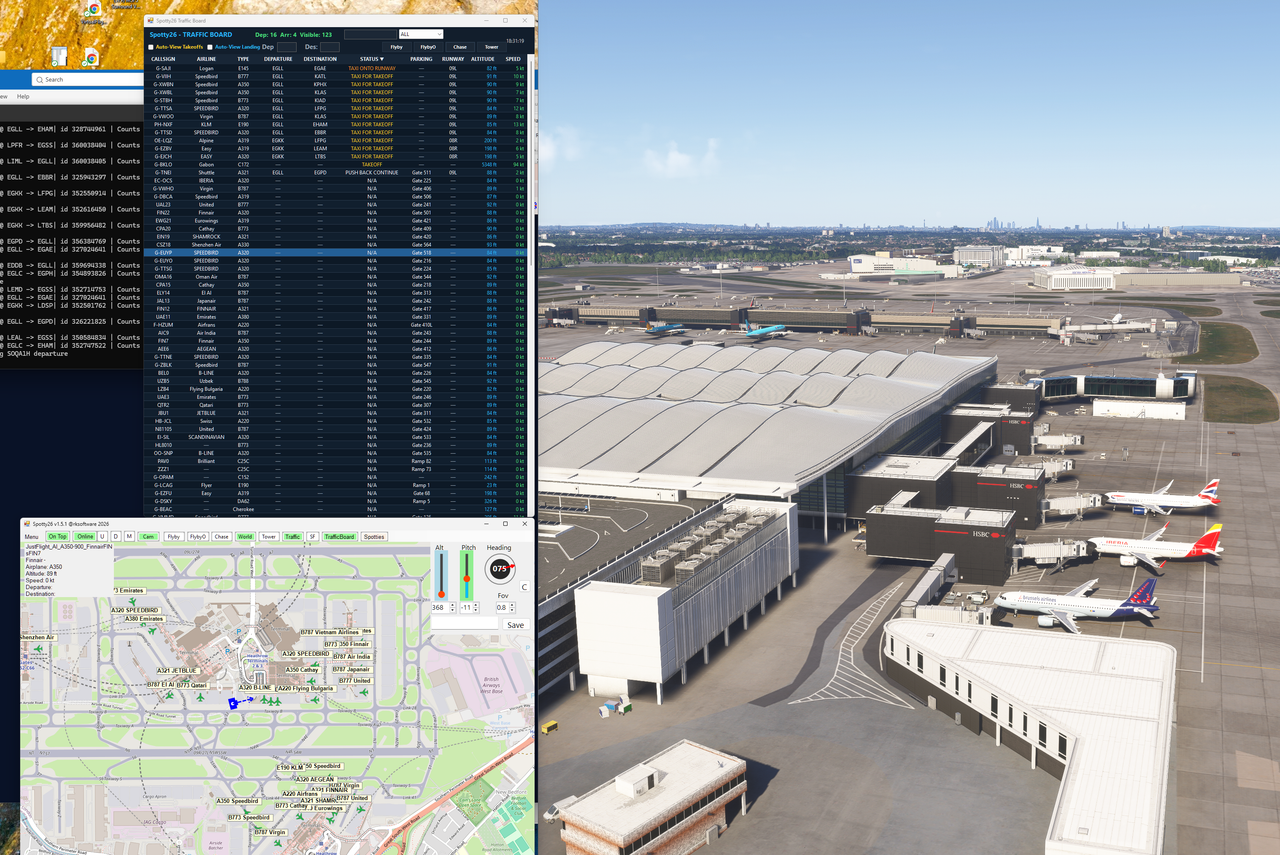The image size is (1280, 855).
Task: Click the Alt value stepper arrows
Action: tap(453, 608)
